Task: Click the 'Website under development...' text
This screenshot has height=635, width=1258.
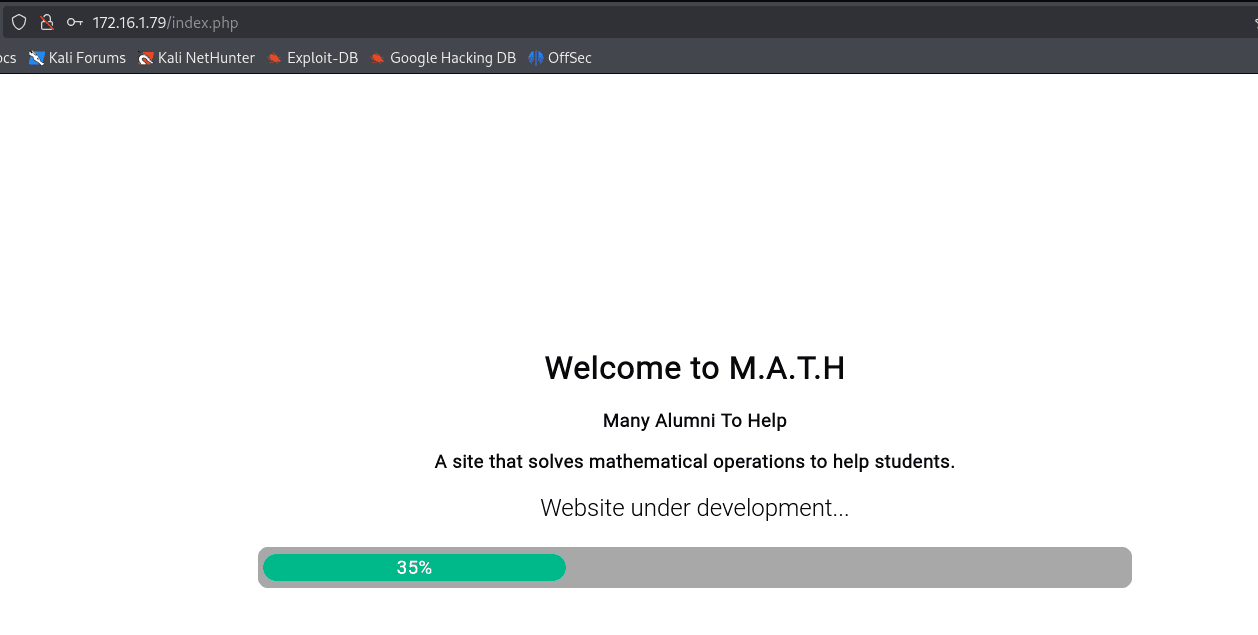Action: tap(695, 508)
